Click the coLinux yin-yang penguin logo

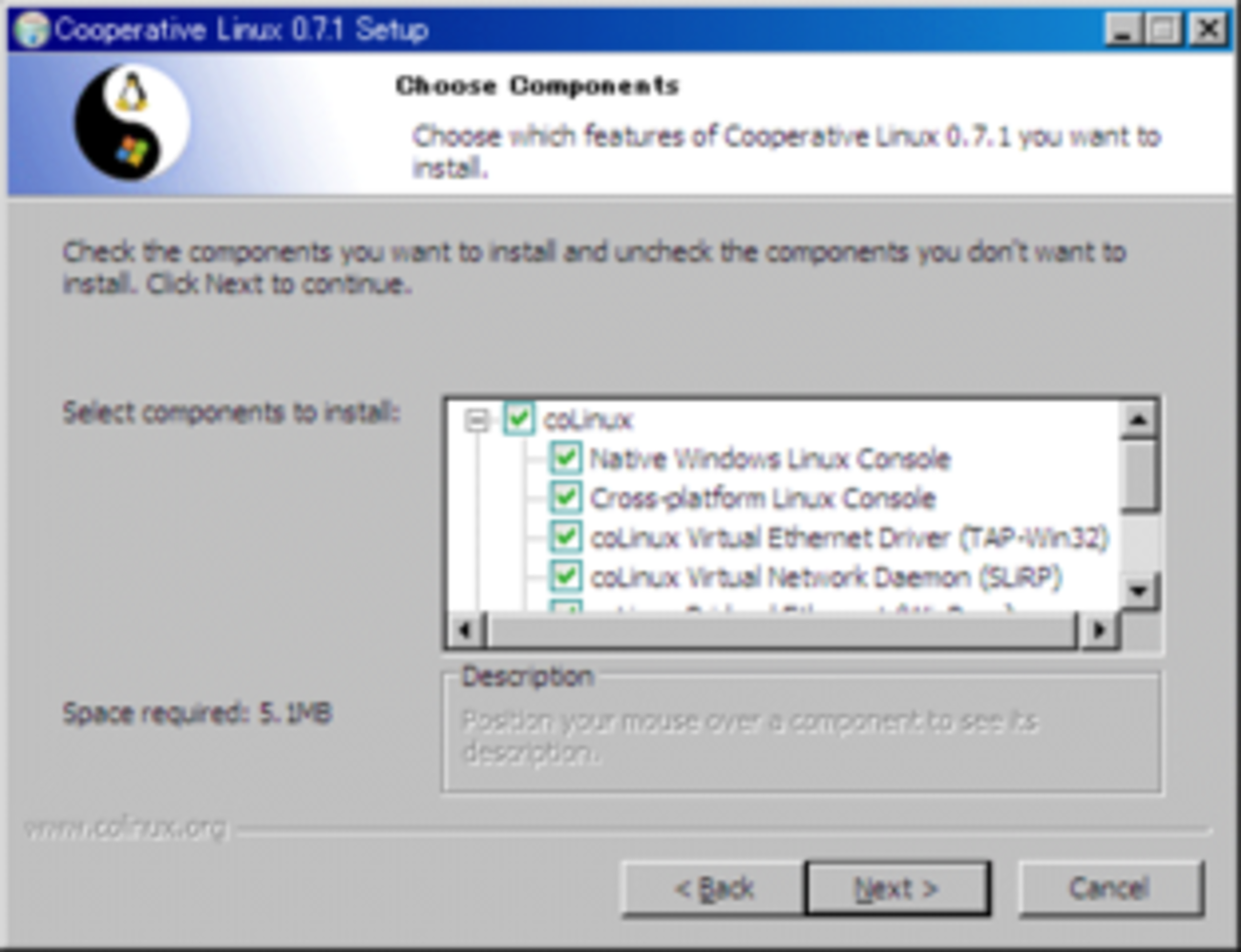coord(131,122)
